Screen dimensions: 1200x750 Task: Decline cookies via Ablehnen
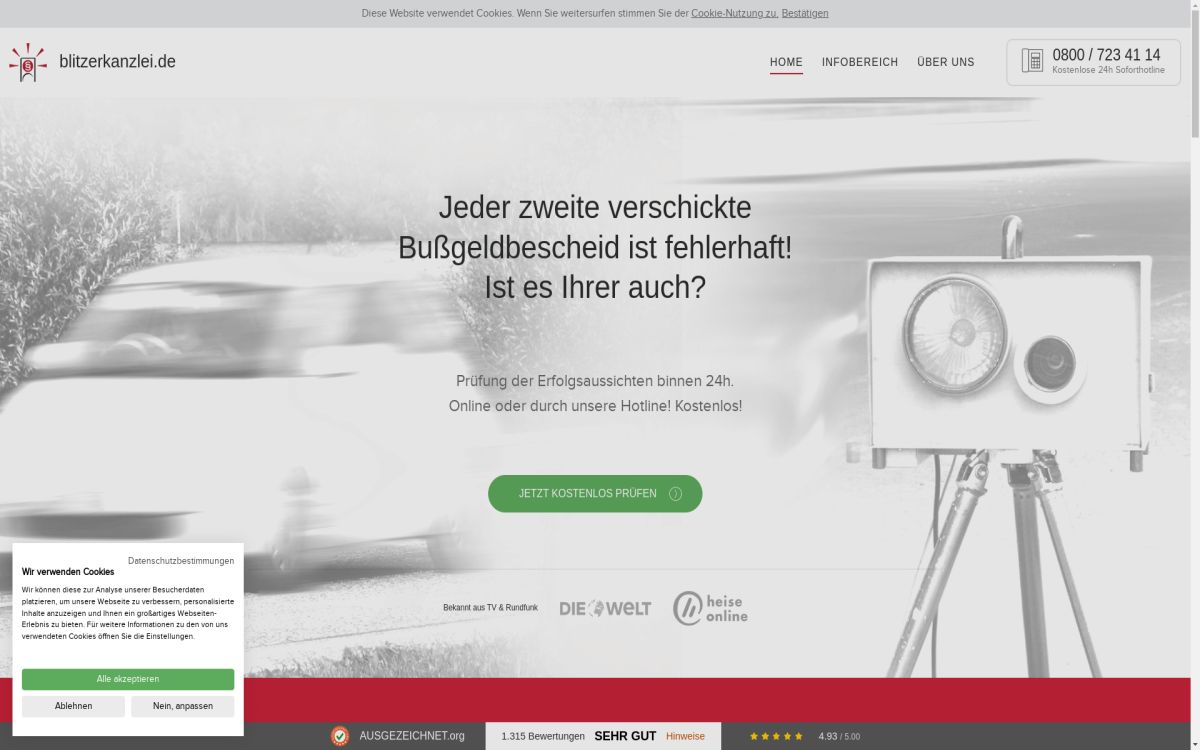[74, 705]
